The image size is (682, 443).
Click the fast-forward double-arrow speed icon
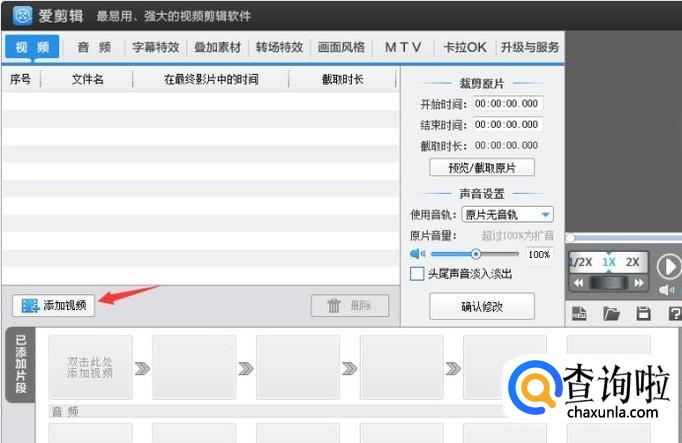639,283
